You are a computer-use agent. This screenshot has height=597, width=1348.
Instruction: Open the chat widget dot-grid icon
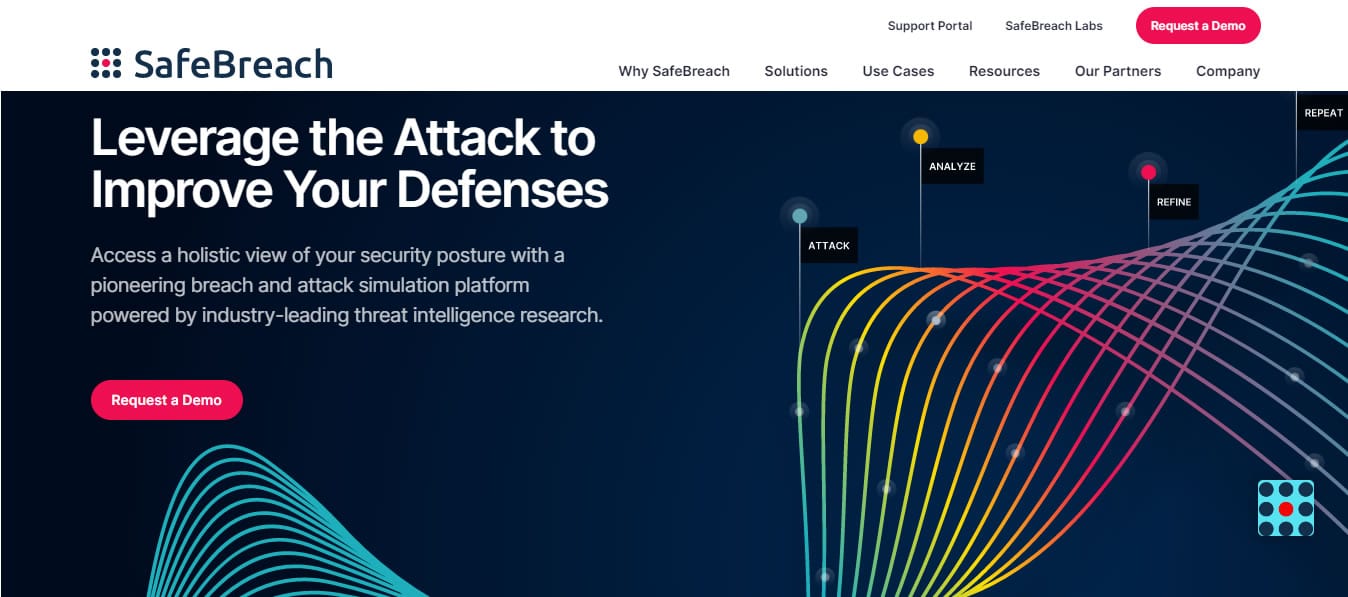1286,508
